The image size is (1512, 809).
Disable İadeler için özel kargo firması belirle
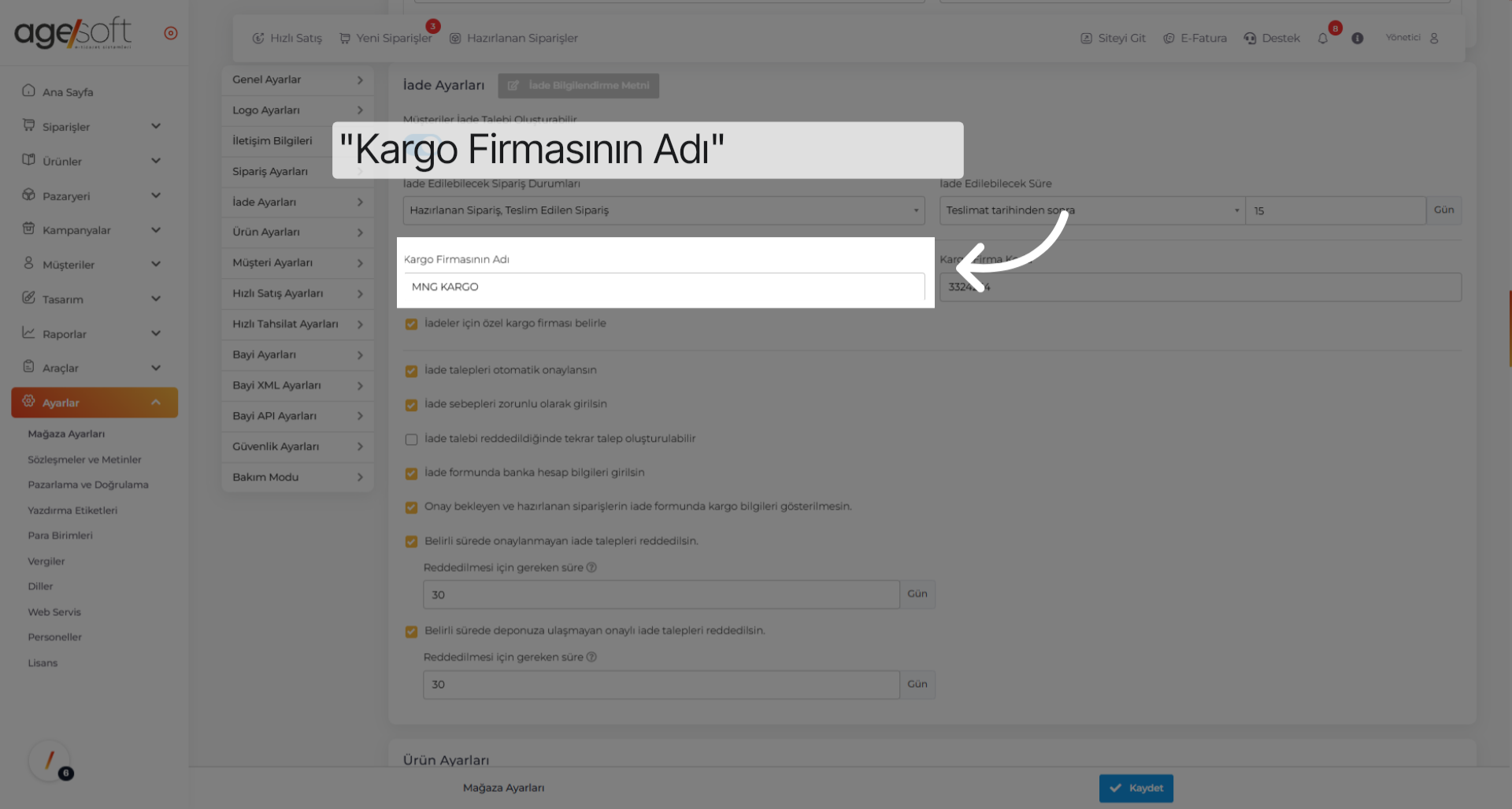411,324
